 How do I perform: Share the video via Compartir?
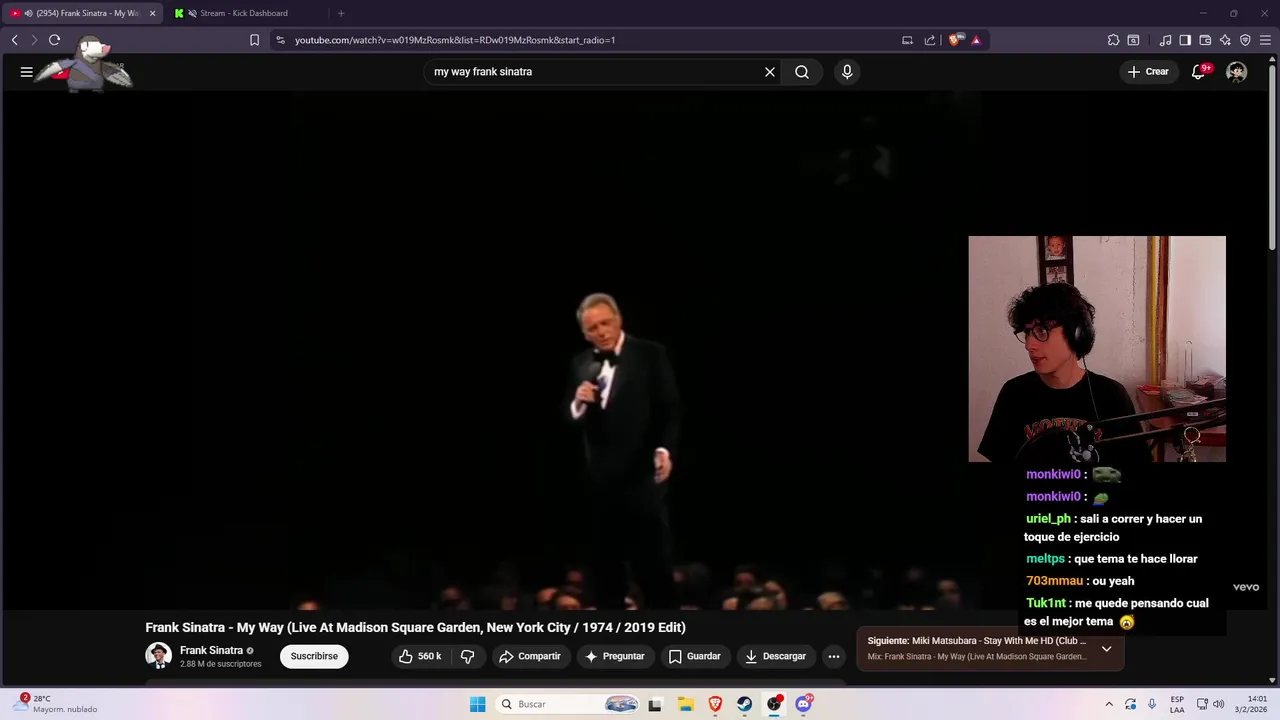(x=530, y=657)
